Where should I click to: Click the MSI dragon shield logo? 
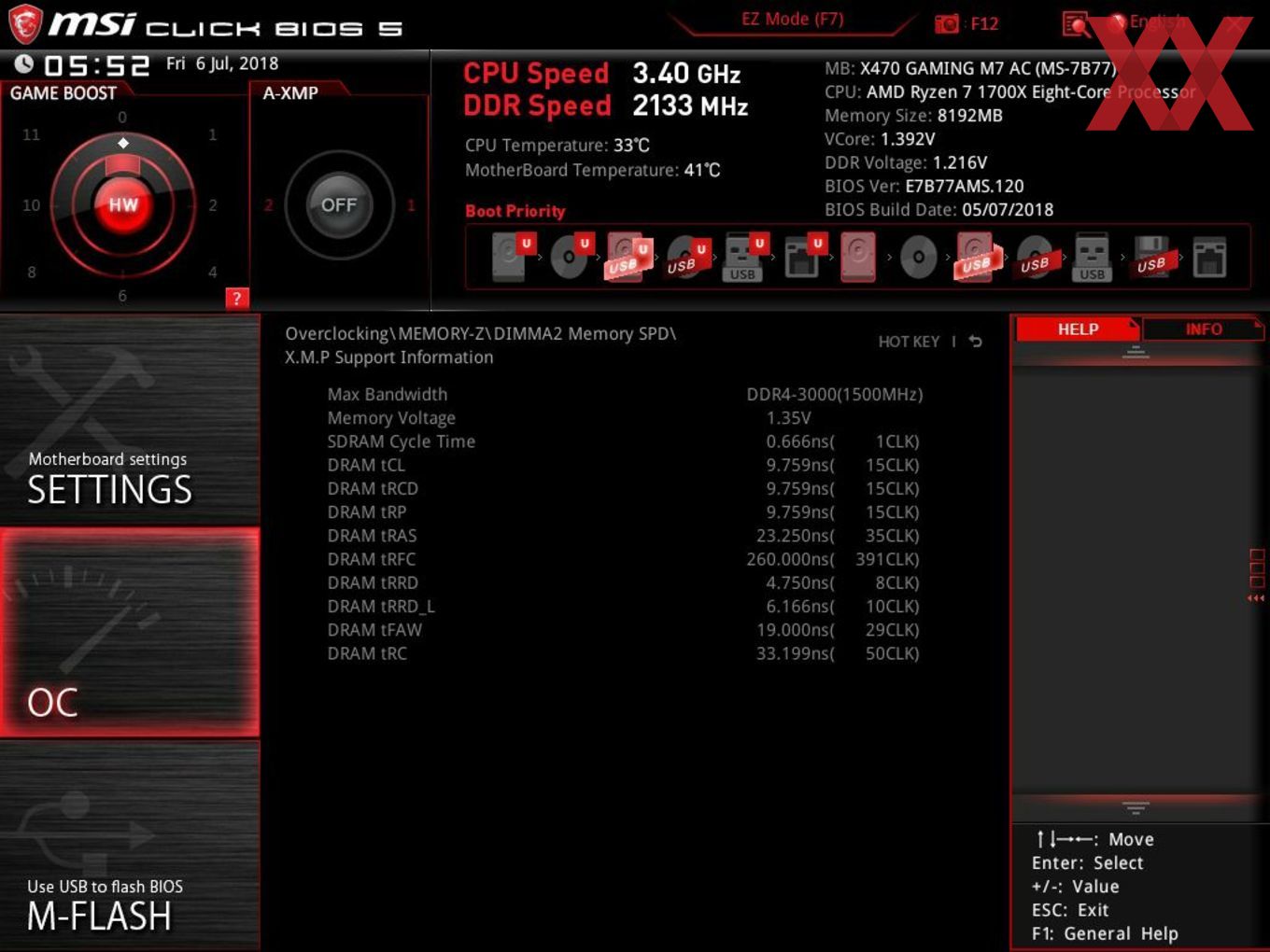[24, 24]
